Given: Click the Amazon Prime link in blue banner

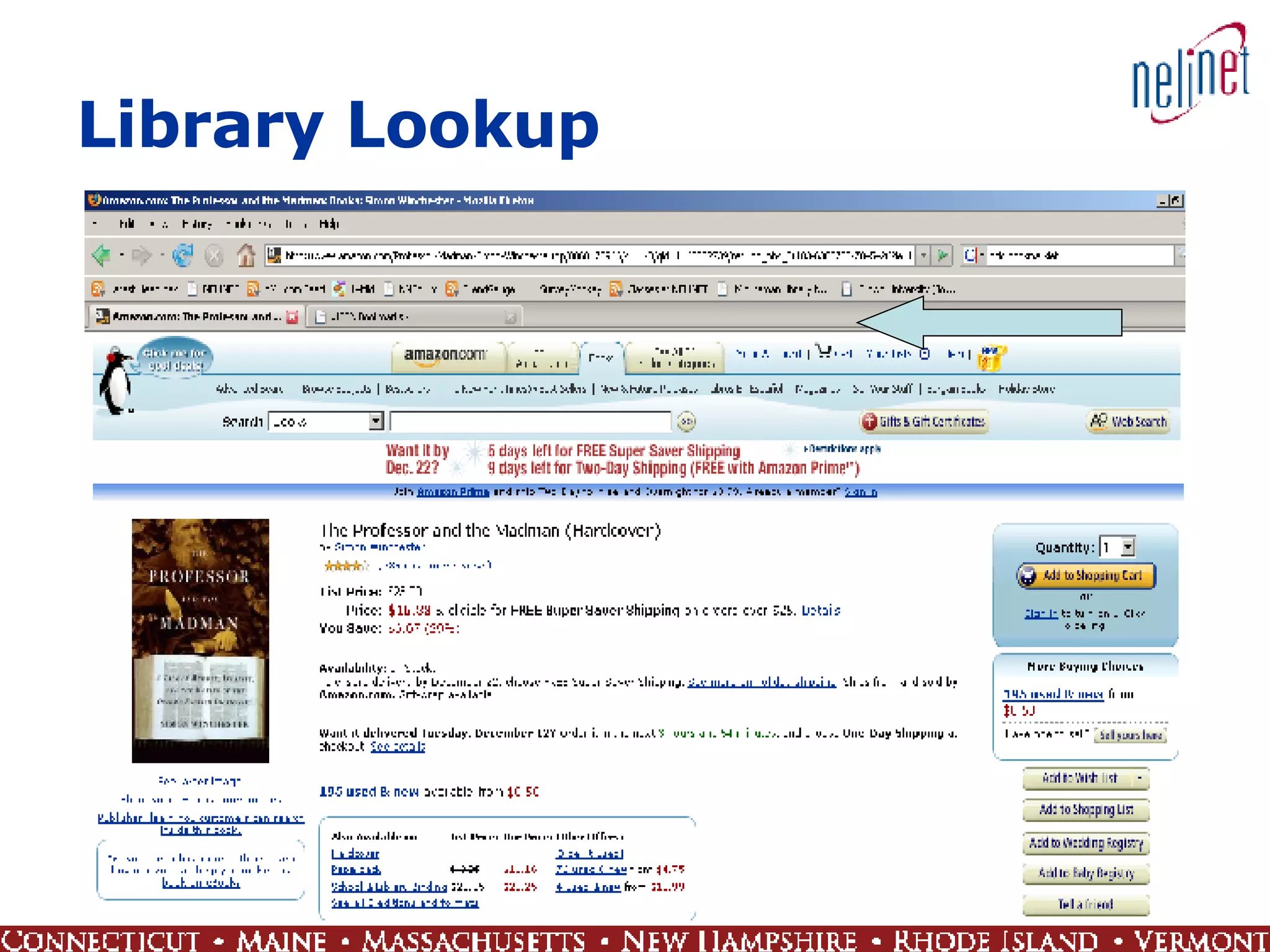Looking at the screenshot, I should 453,492.
